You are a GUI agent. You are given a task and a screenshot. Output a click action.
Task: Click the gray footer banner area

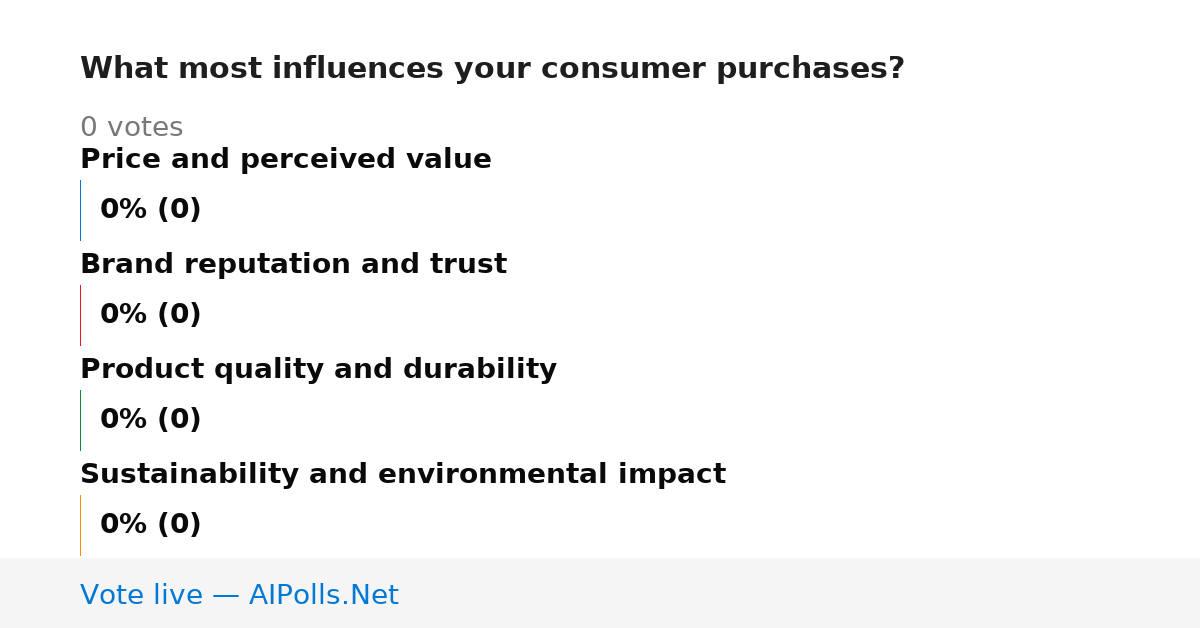[x=600, y=593]
